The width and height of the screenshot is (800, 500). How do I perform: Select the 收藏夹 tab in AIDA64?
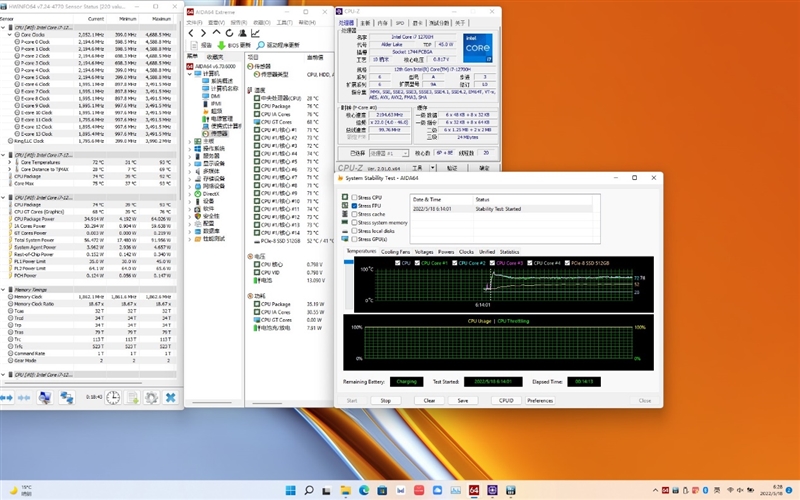214,57
